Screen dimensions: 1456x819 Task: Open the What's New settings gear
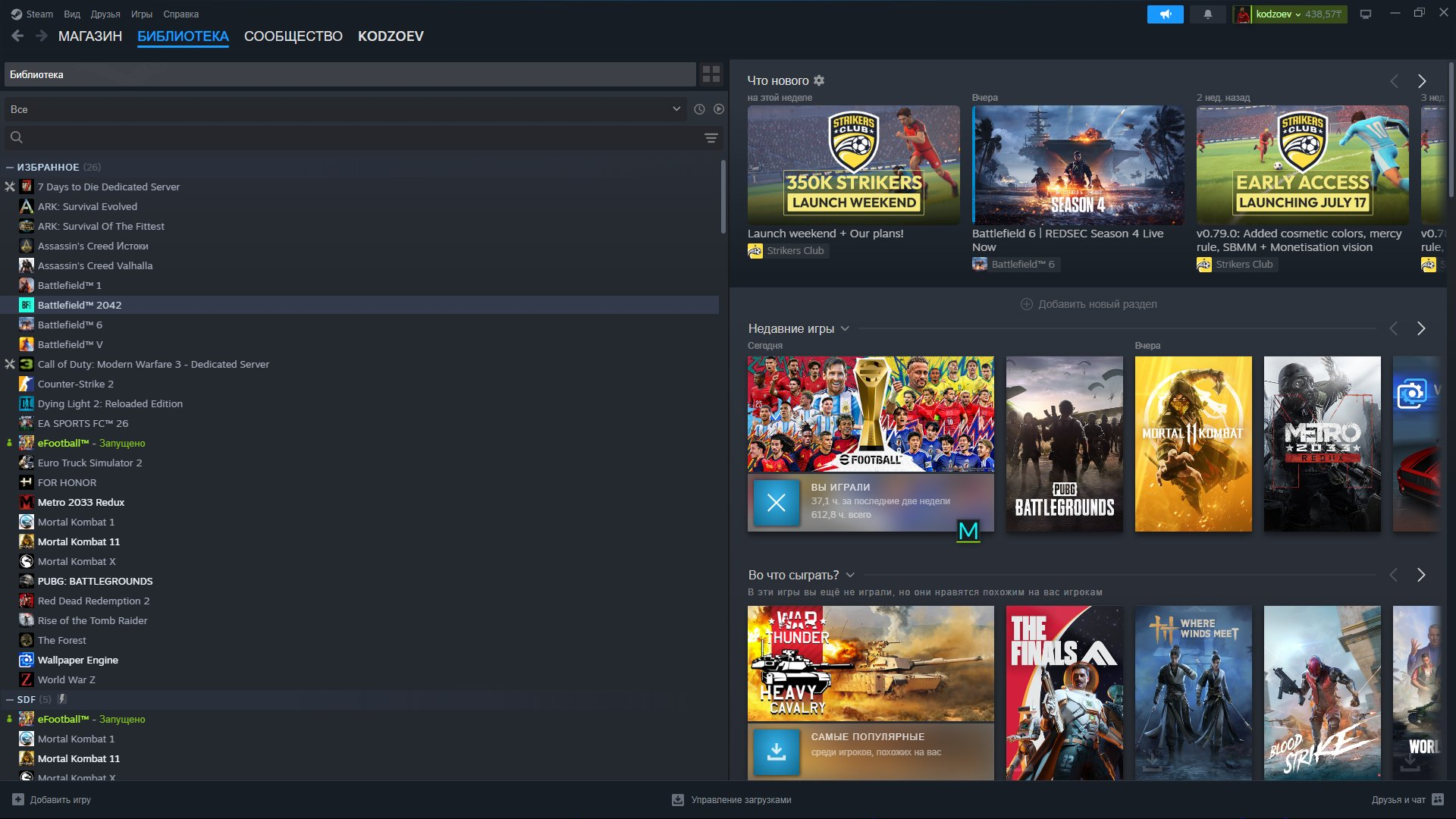(819, 80)
